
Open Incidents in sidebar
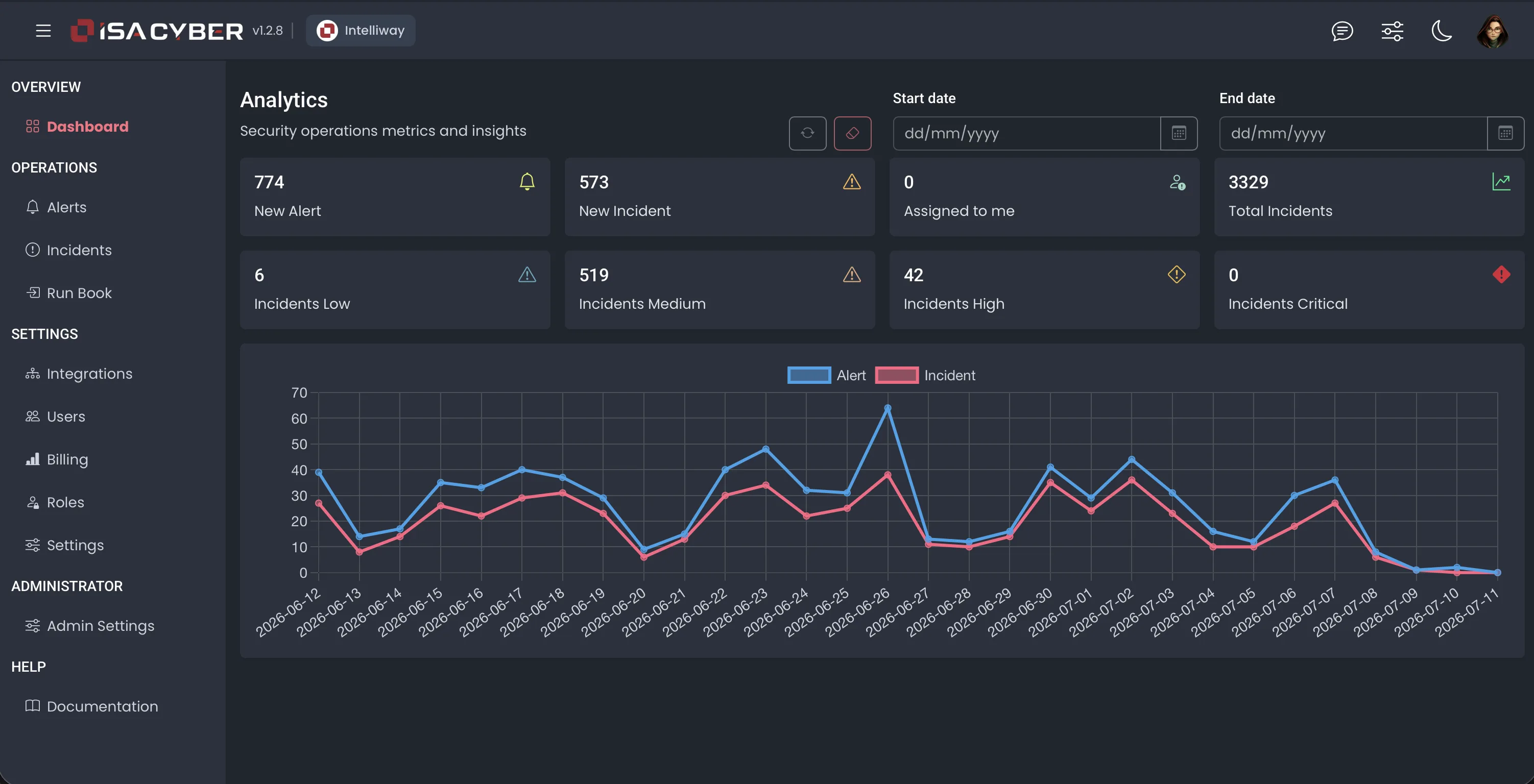coord(68,250)
